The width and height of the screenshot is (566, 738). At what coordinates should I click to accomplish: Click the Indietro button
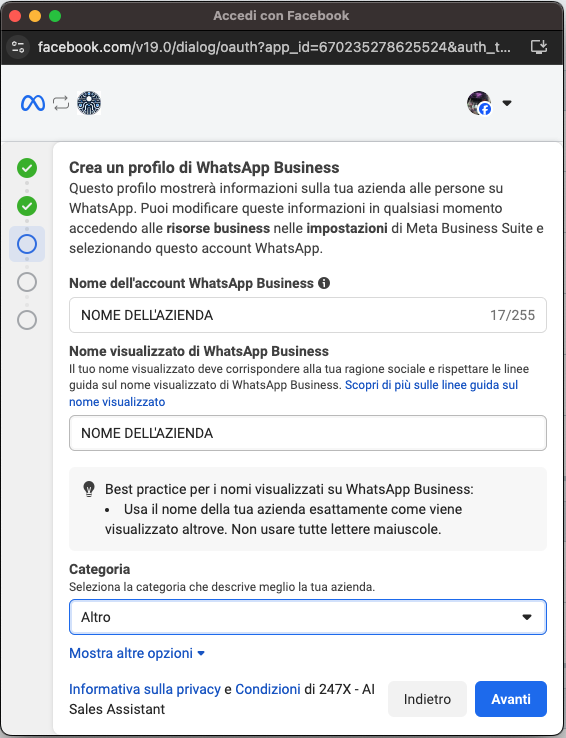[x=427, y=699]
